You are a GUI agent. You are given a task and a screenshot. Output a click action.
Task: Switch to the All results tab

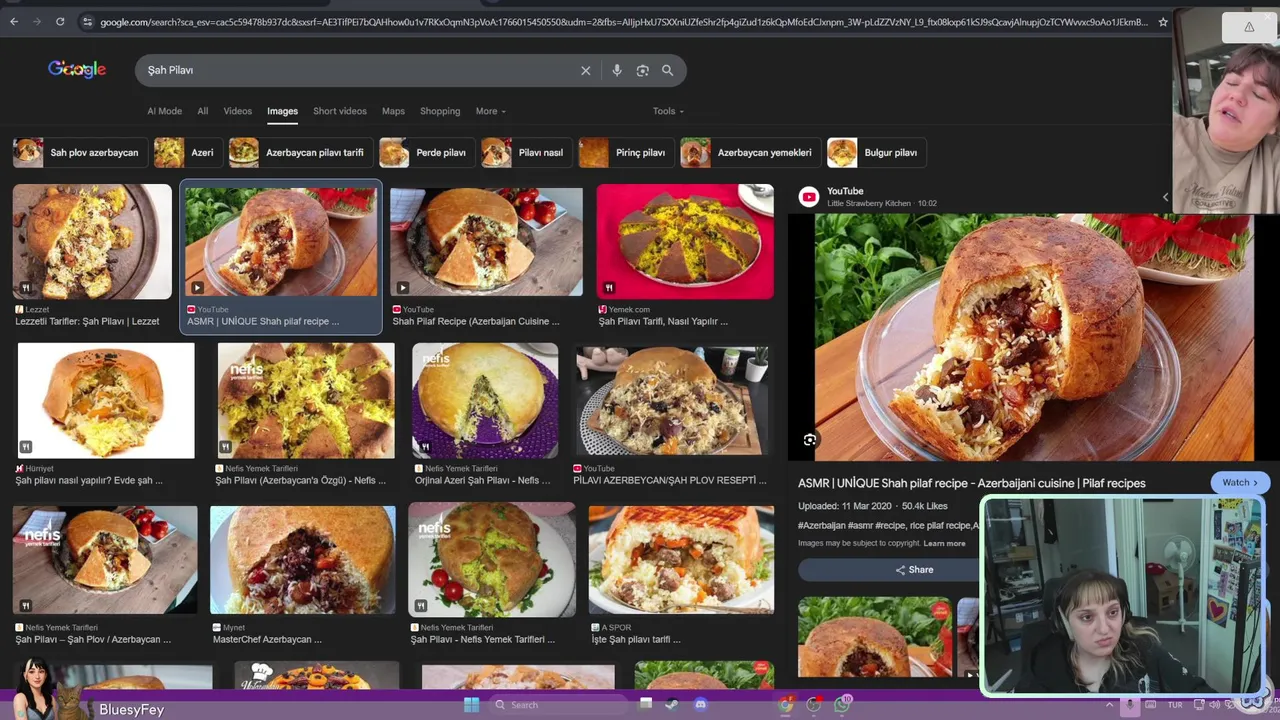(203, 111)
